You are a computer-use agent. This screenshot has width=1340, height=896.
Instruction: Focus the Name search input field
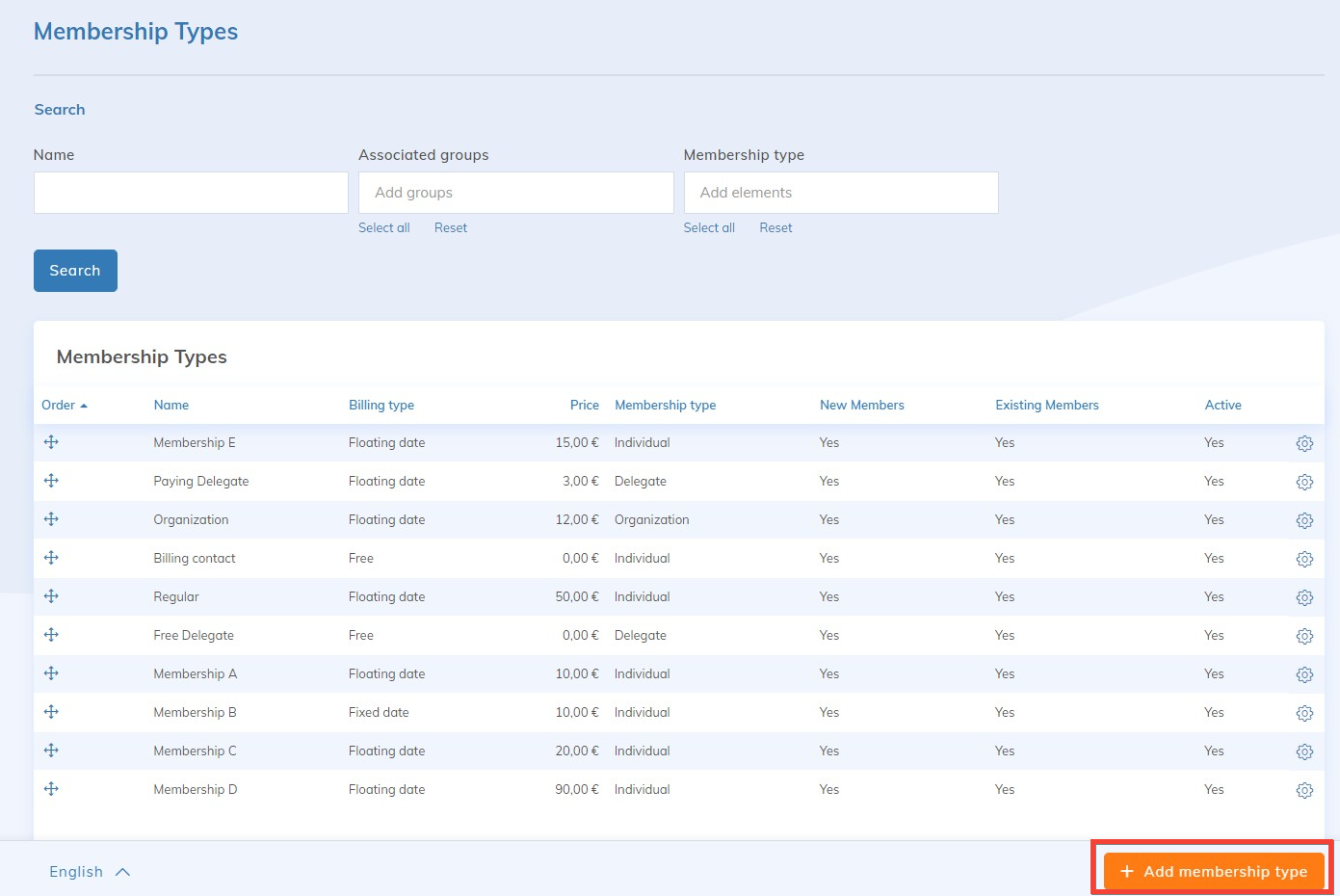coord(191,193)
